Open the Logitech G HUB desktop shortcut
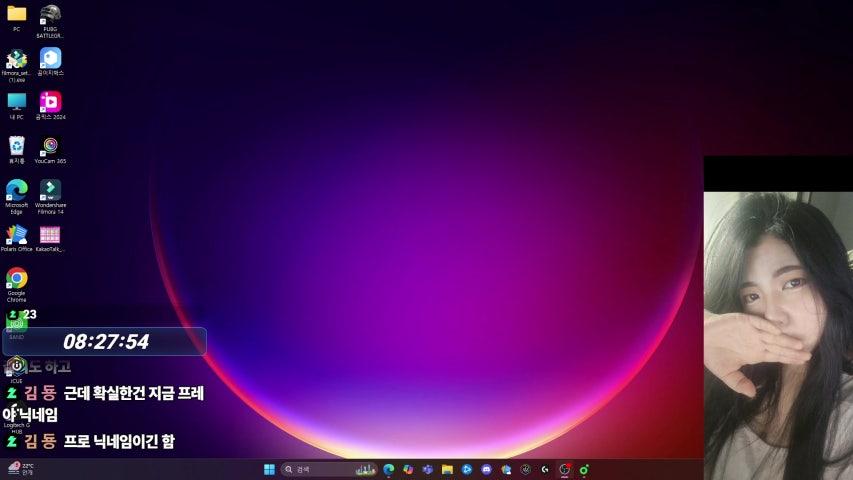853x480 pixels. pos(16,419)
